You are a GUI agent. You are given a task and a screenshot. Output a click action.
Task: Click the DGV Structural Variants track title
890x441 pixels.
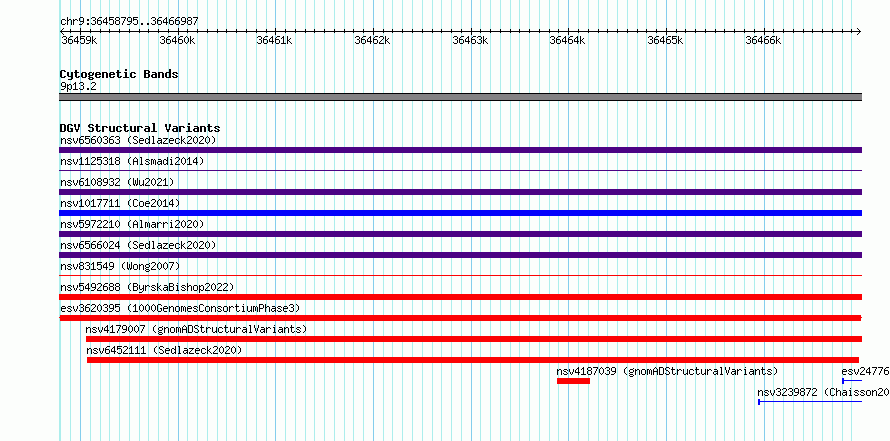coord(140,128)
